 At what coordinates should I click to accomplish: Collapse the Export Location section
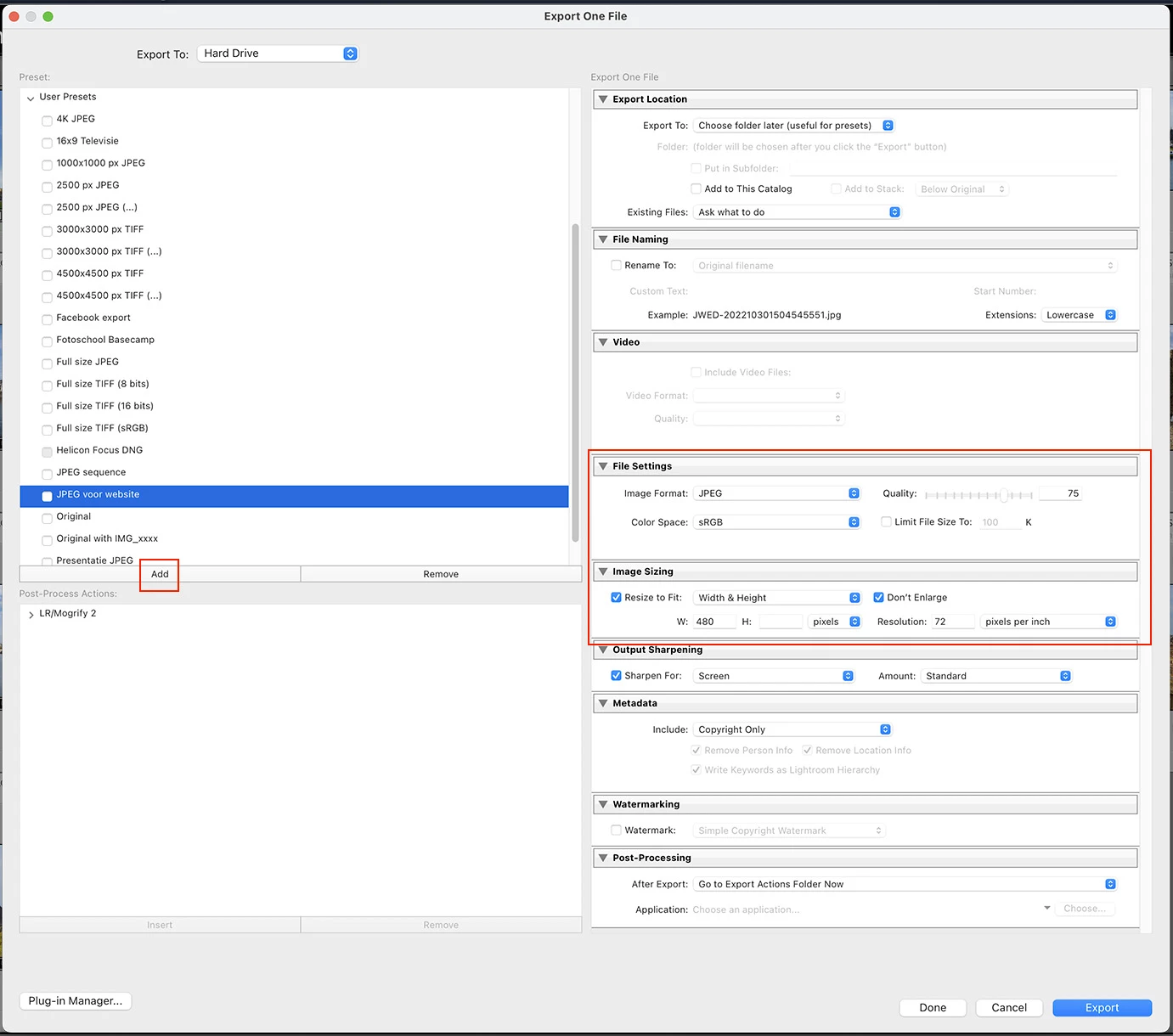(x=603, y=99)
